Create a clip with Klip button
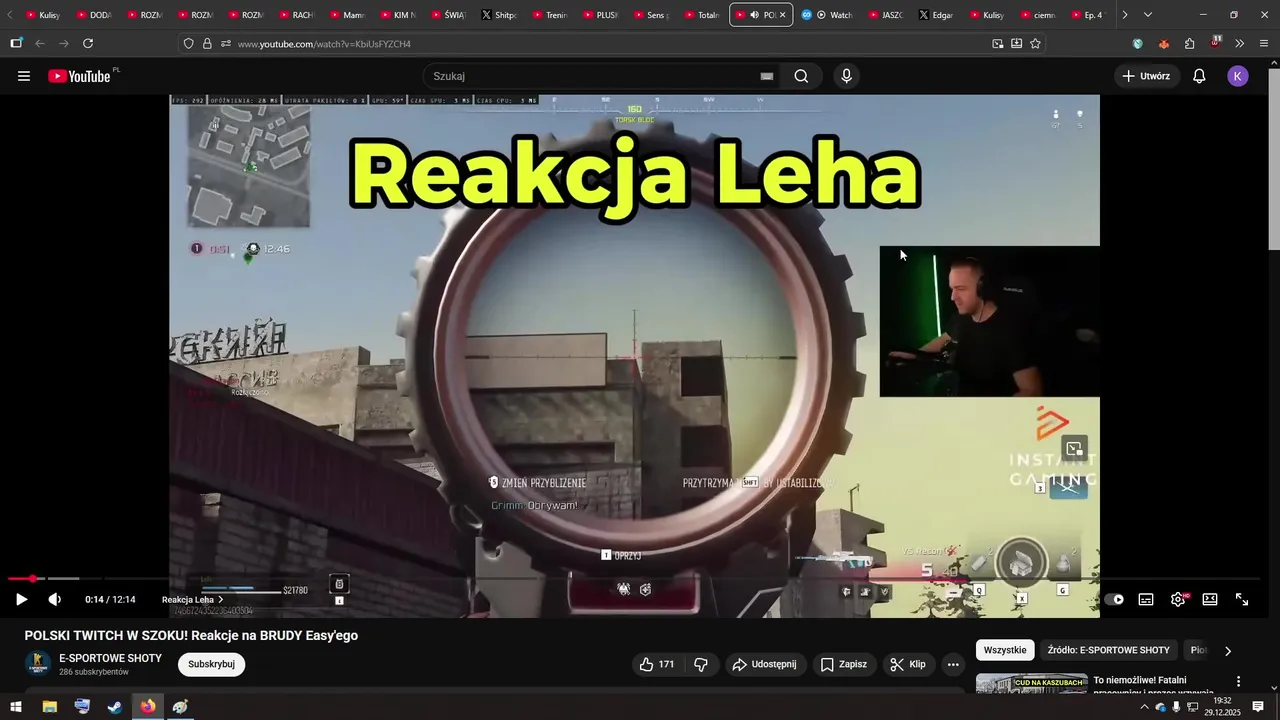This screenshot has width=1280, height=720. [x=908, y=664]
